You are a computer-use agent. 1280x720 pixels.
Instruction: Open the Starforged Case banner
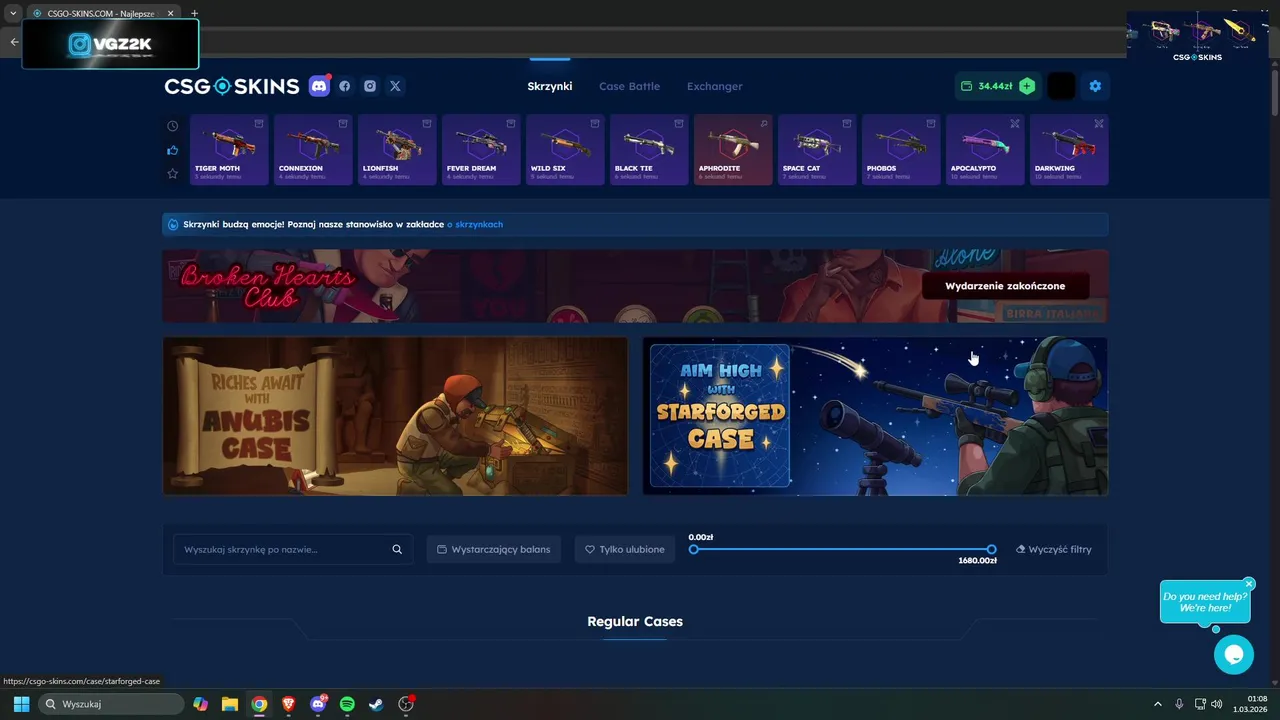(x=875, y=416)
